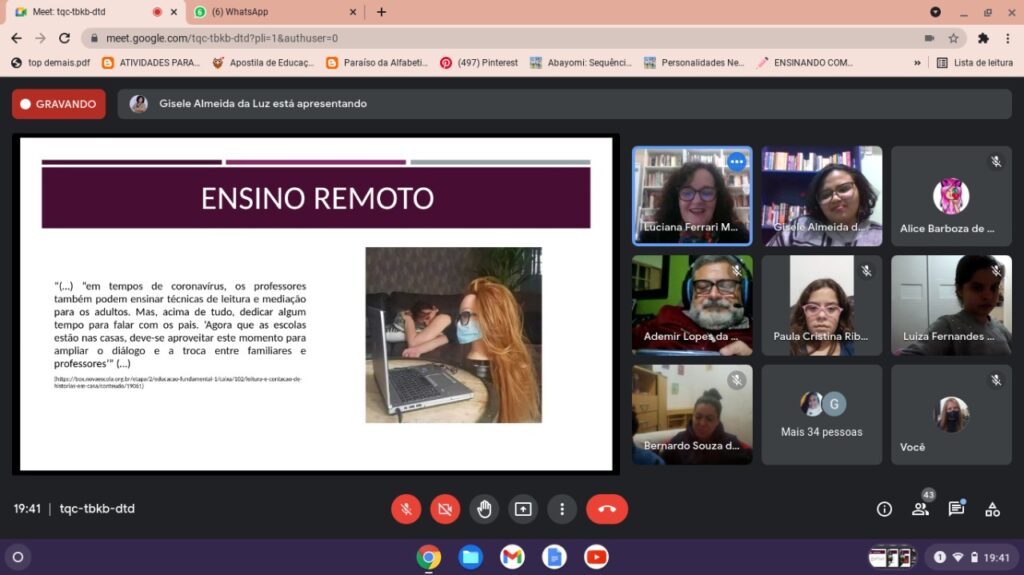This screenshot has width=1024, height=575.
Task: Unmute the microphone in the call bar
Action: click(406, 509)
